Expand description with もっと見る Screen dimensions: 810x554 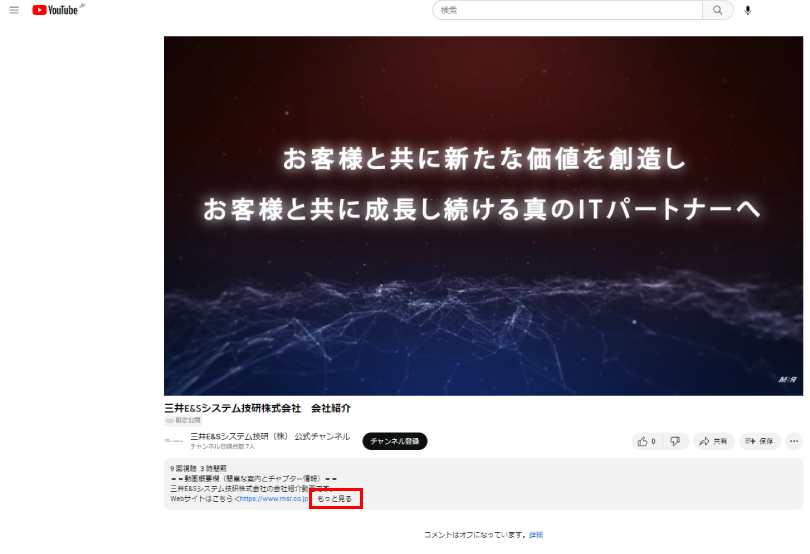335,499
